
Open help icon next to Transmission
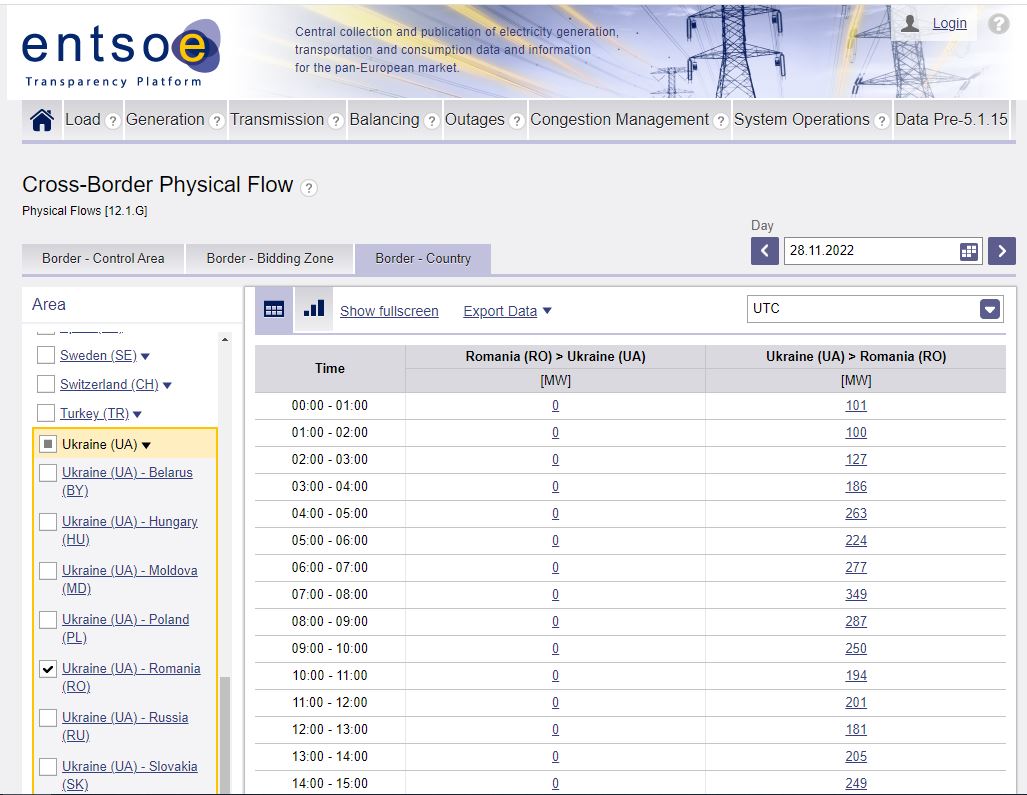pos(336,120)
